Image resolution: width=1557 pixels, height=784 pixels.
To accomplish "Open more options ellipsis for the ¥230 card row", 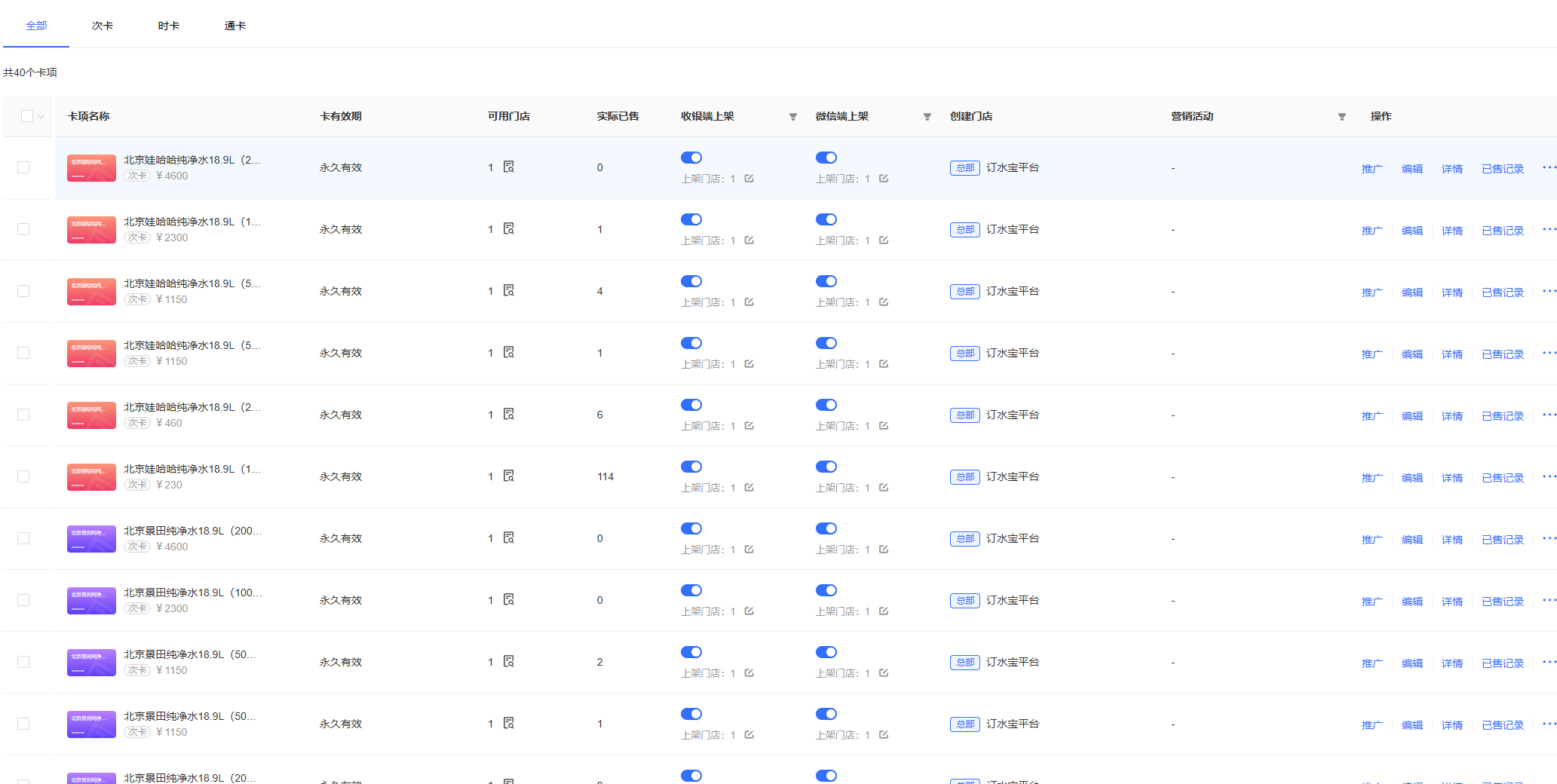I will point(1549,476).
